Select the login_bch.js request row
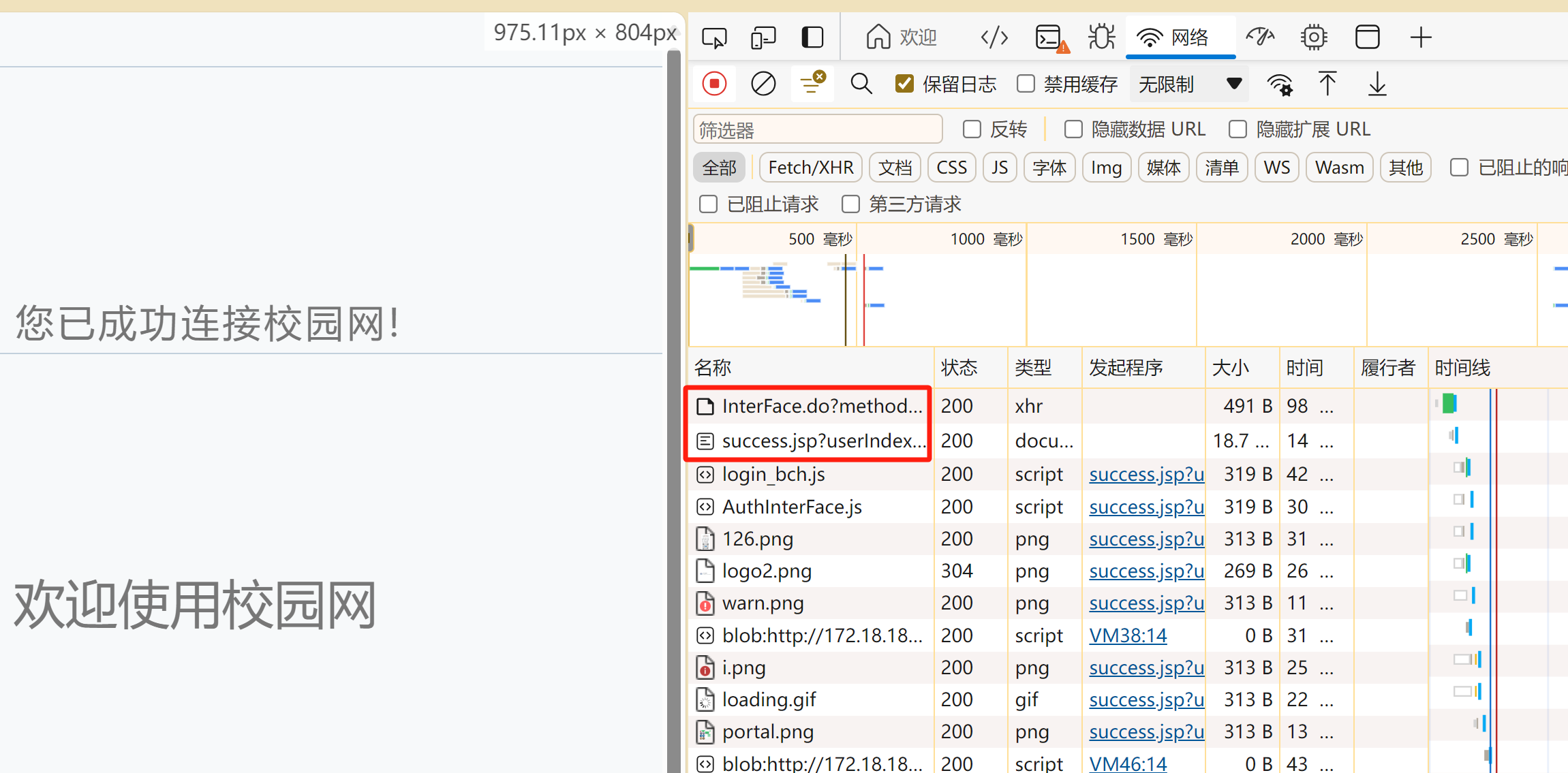Image resolution: width=1568 pixels, height=773 pixels. [x=773, y=474]
